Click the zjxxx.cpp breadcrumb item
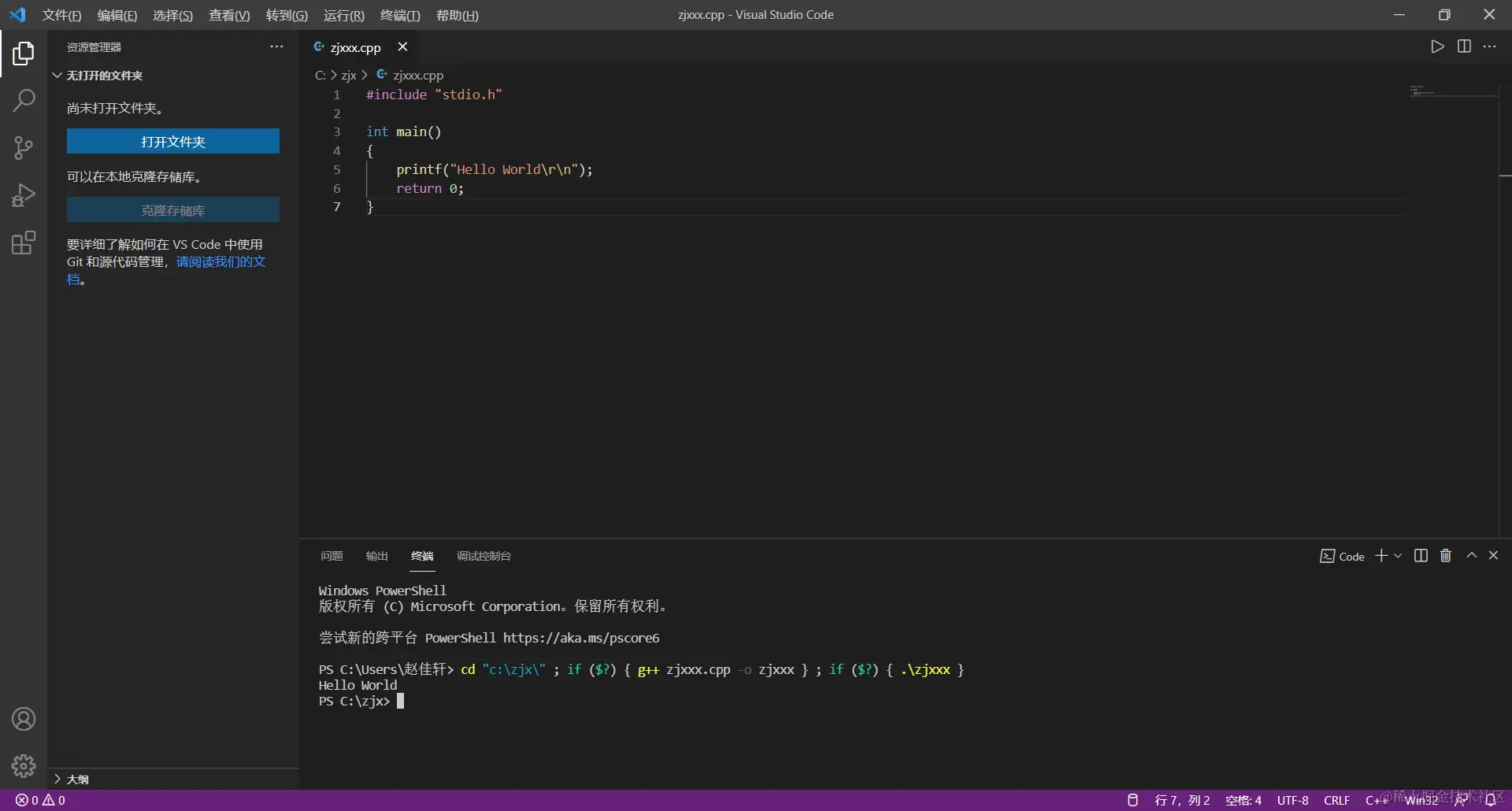The image size is (1512, 811). 418,76
